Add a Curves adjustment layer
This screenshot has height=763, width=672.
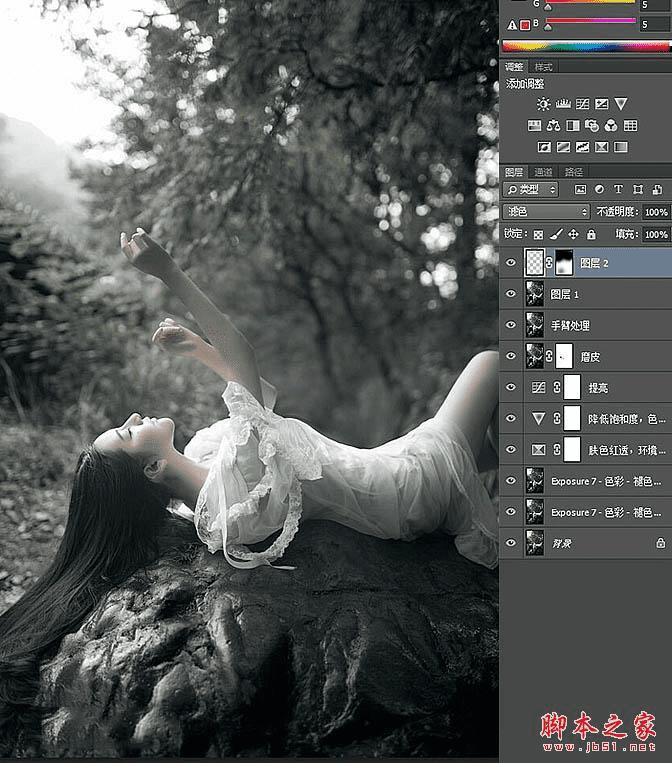coord(582,104)
